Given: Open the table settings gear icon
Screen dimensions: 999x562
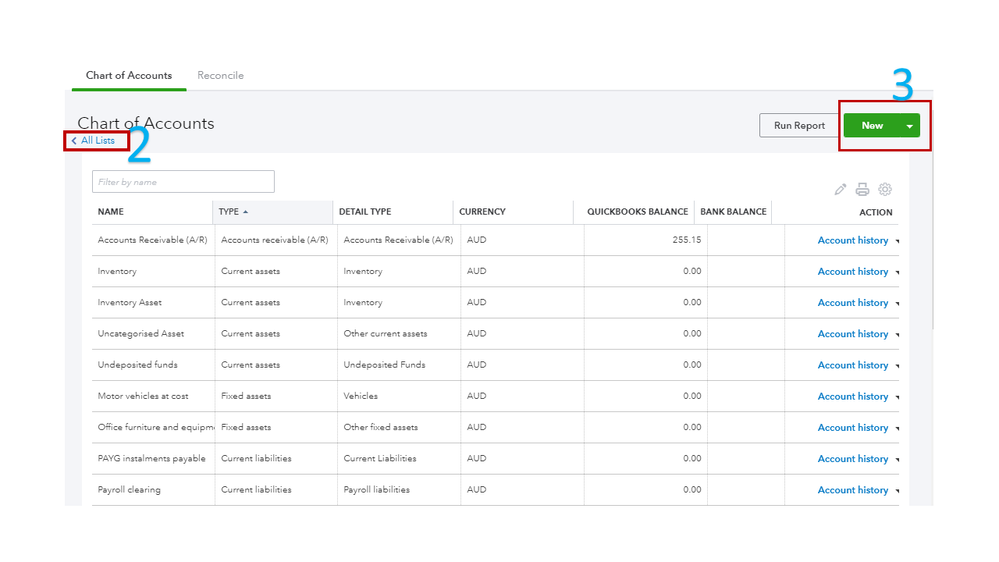Looking at the screenshot, I should pyautogui.click(x=884, y=189).
